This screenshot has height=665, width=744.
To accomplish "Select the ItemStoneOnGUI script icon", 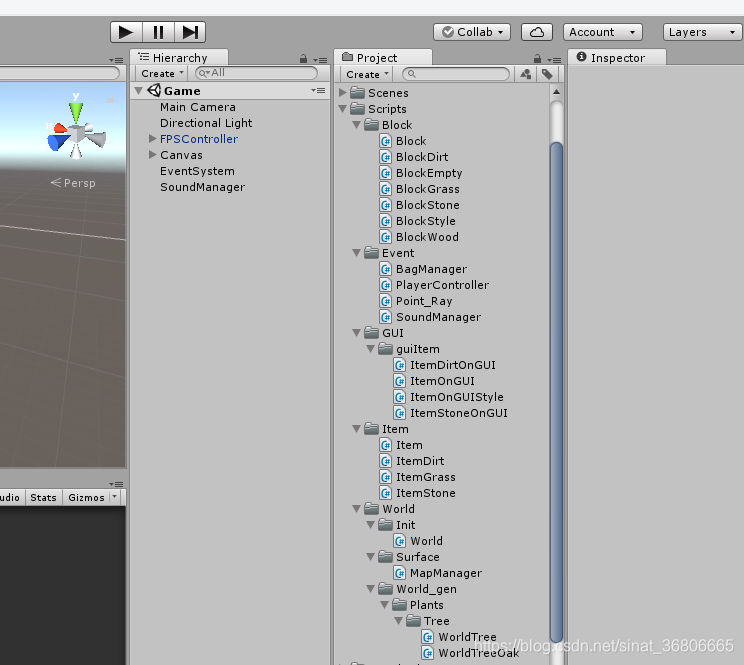I will 400,413.
